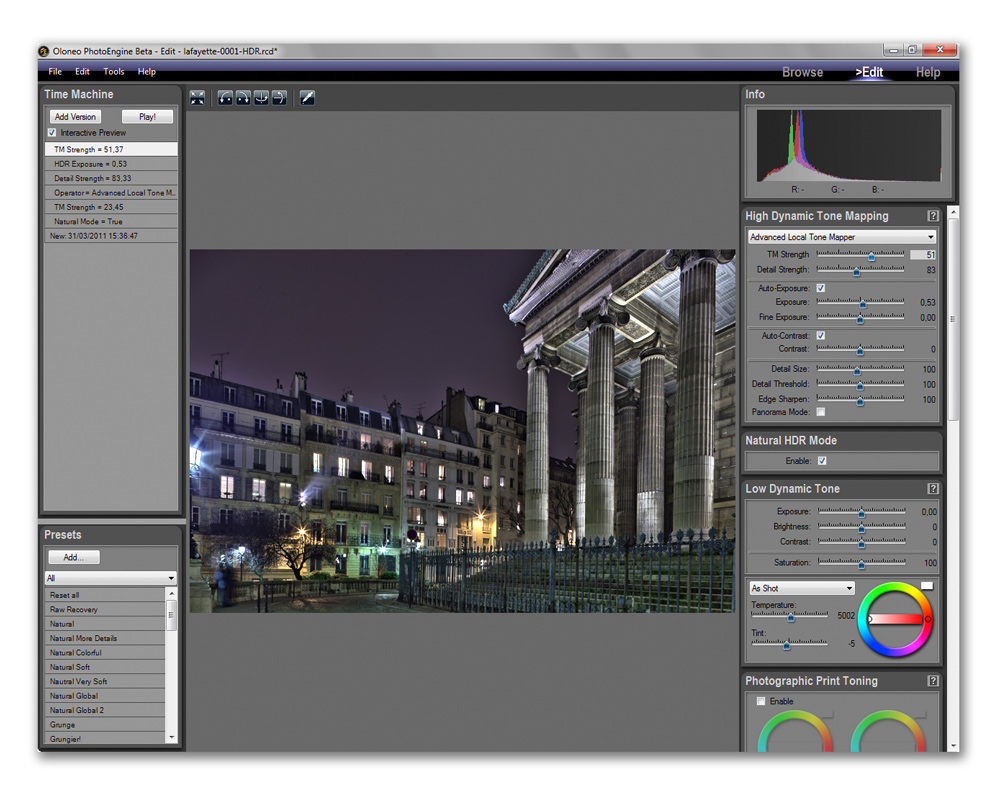The image size is (1000, 804).
Task: Click the white balance white swatch
Action: [927, 586]
